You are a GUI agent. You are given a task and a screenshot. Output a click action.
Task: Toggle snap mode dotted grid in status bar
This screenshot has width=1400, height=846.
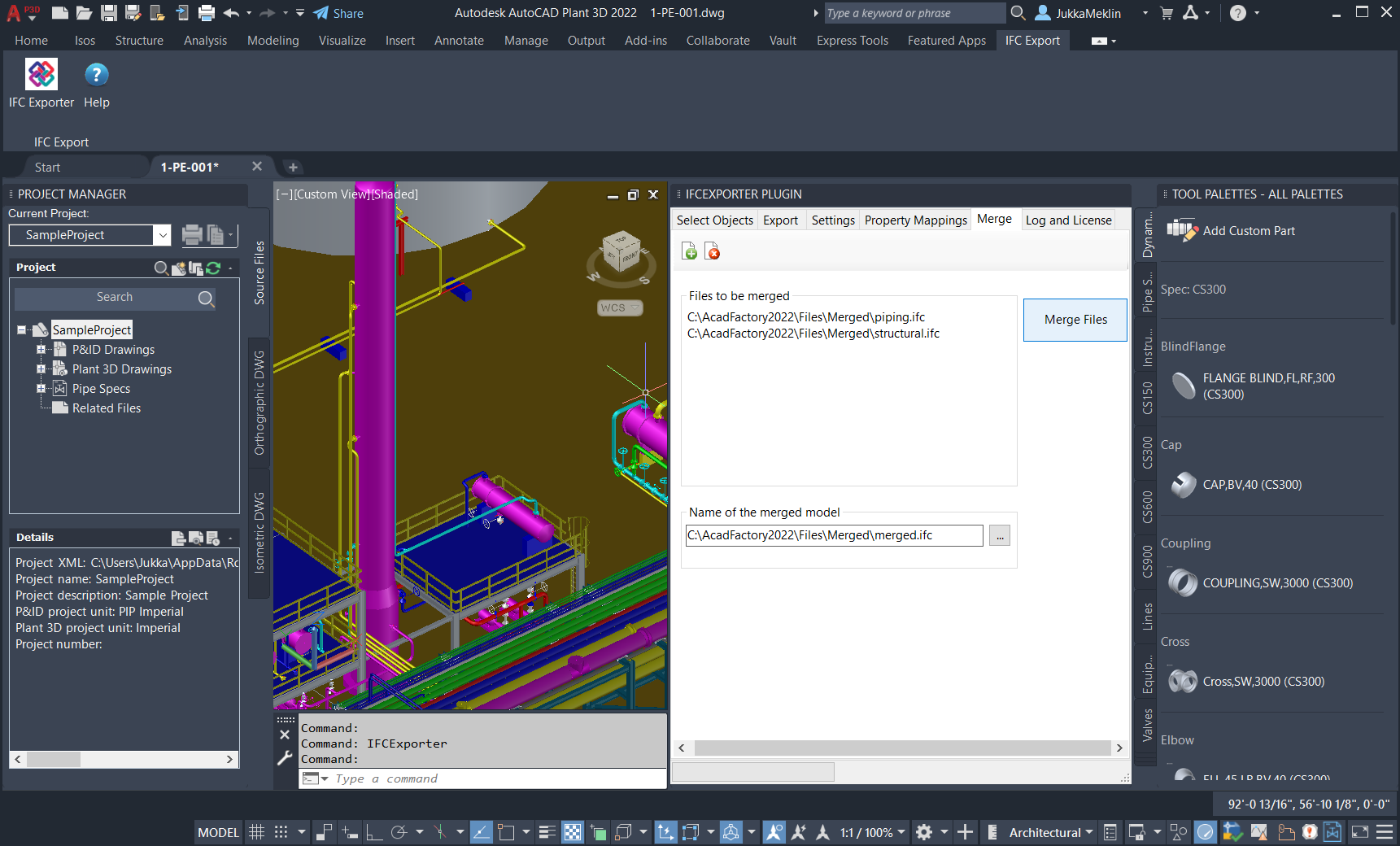281,832
